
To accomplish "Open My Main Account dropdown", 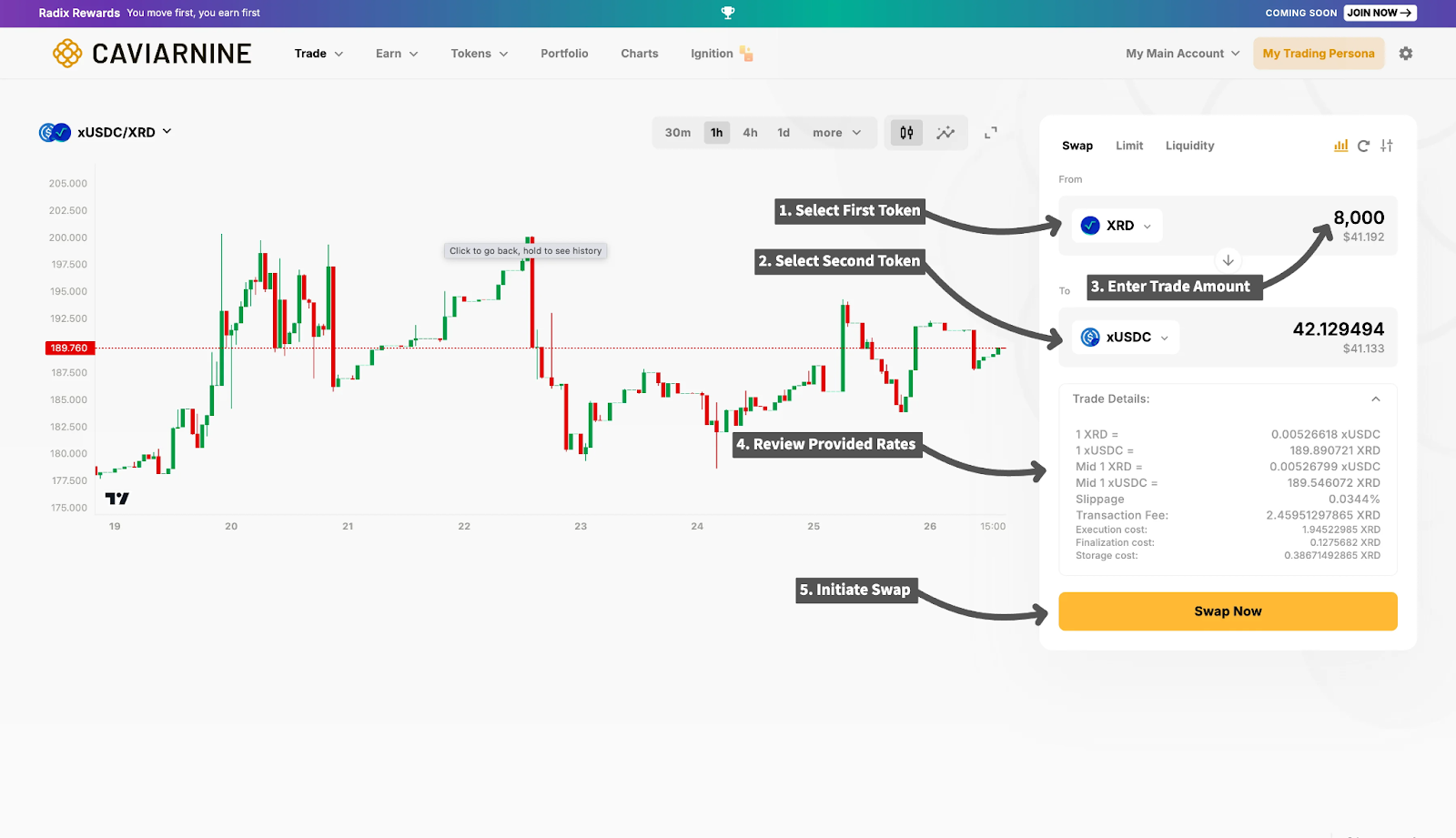I will point(1183,54).
